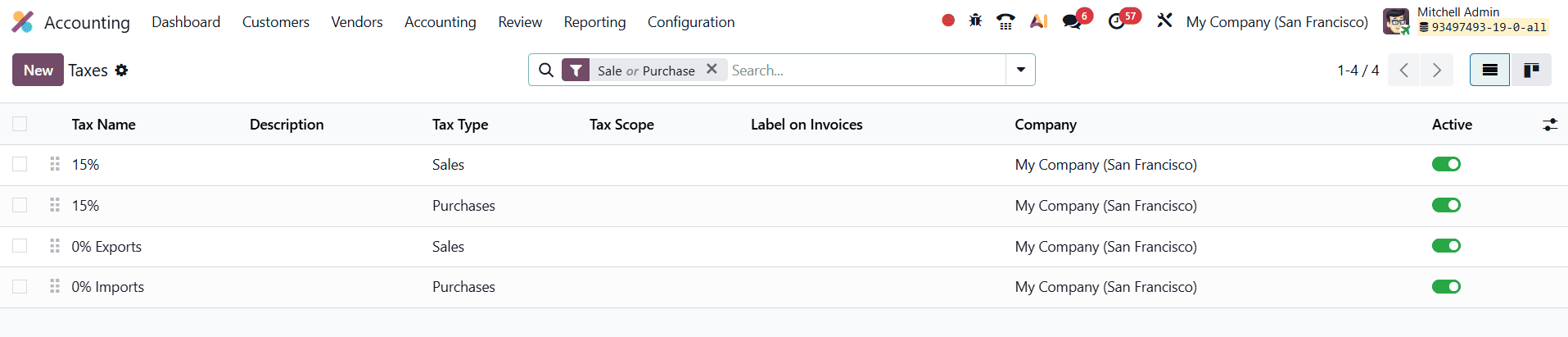This screenshot has width=1568, height=337.
Task: Click the red recording dot icon
Action: point(948,20)
